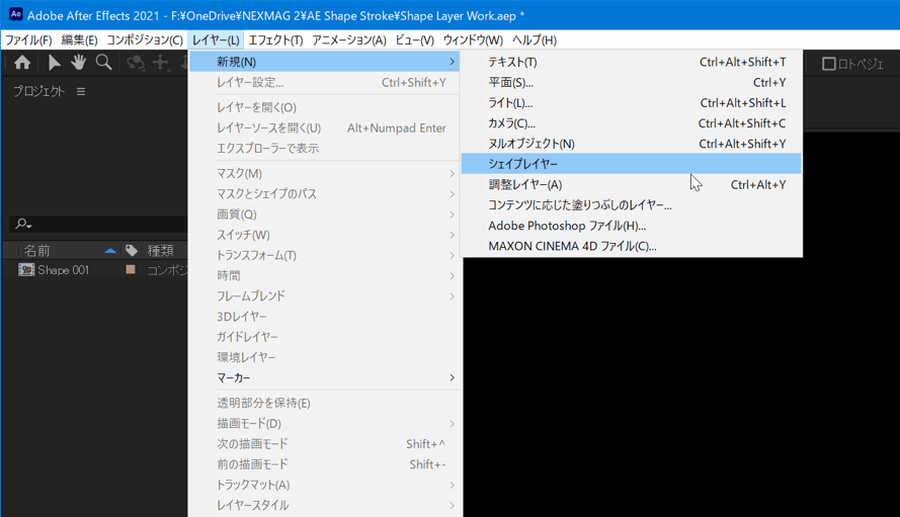The width and height of the screenshot is (900, 517).
Task: Click the label tag column icon
Action: tap(131, 250)
